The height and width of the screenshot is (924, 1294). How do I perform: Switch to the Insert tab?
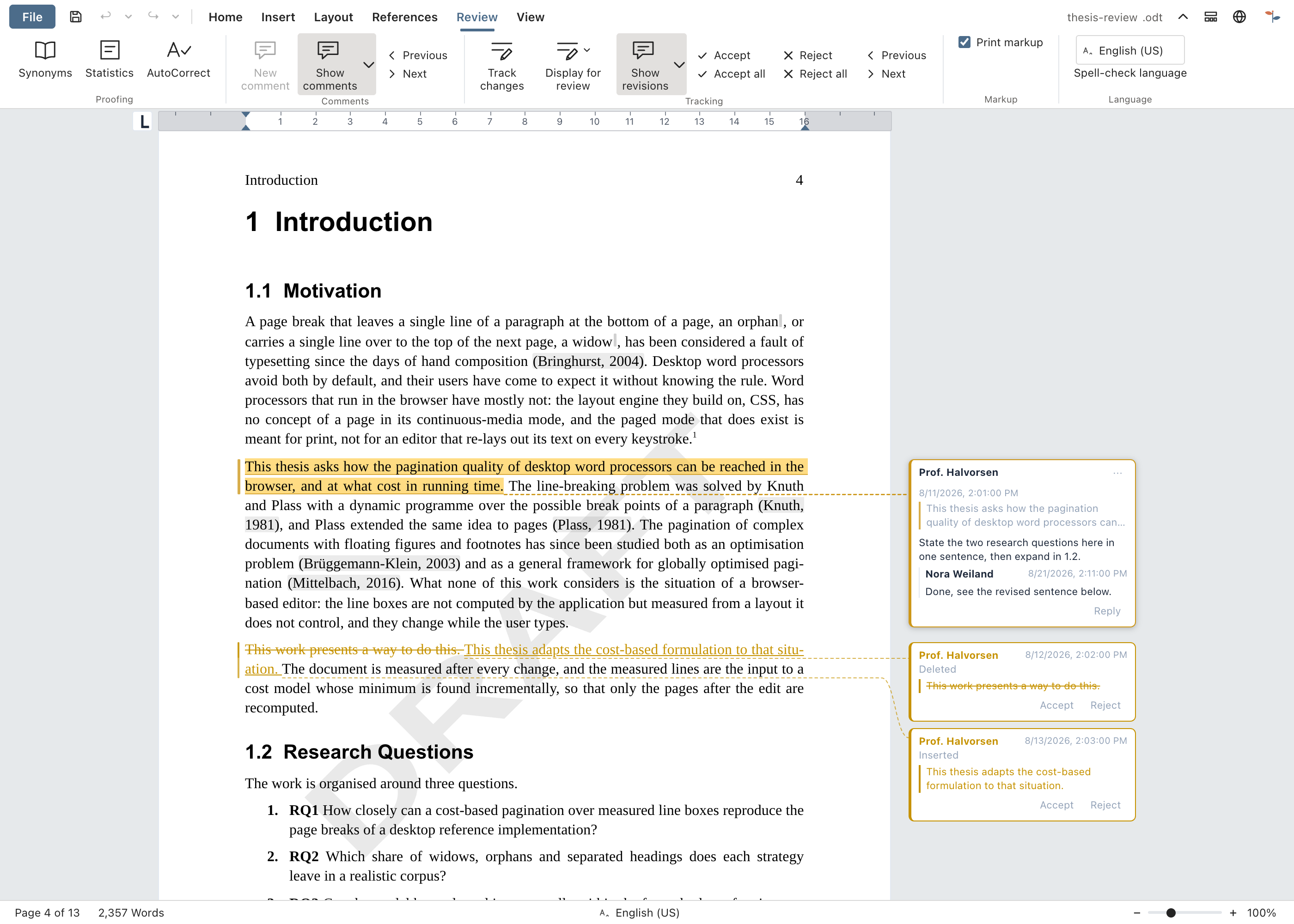tap(278, 17)
